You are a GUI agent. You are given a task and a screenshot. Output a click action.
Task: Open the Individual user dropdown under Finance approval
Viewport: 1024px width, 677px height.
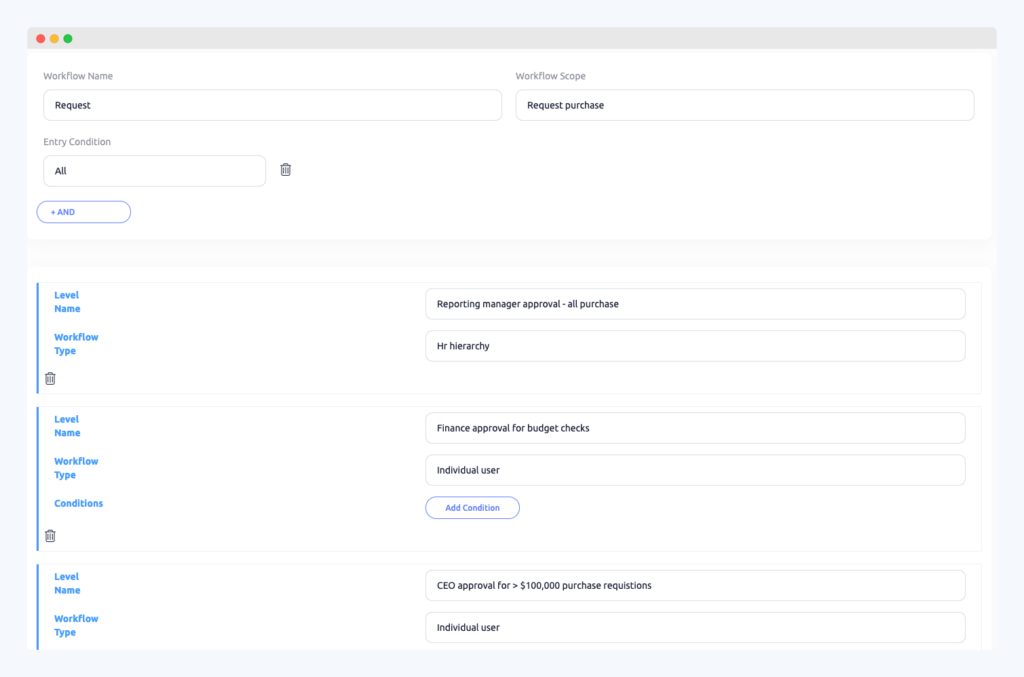[695, 470]
